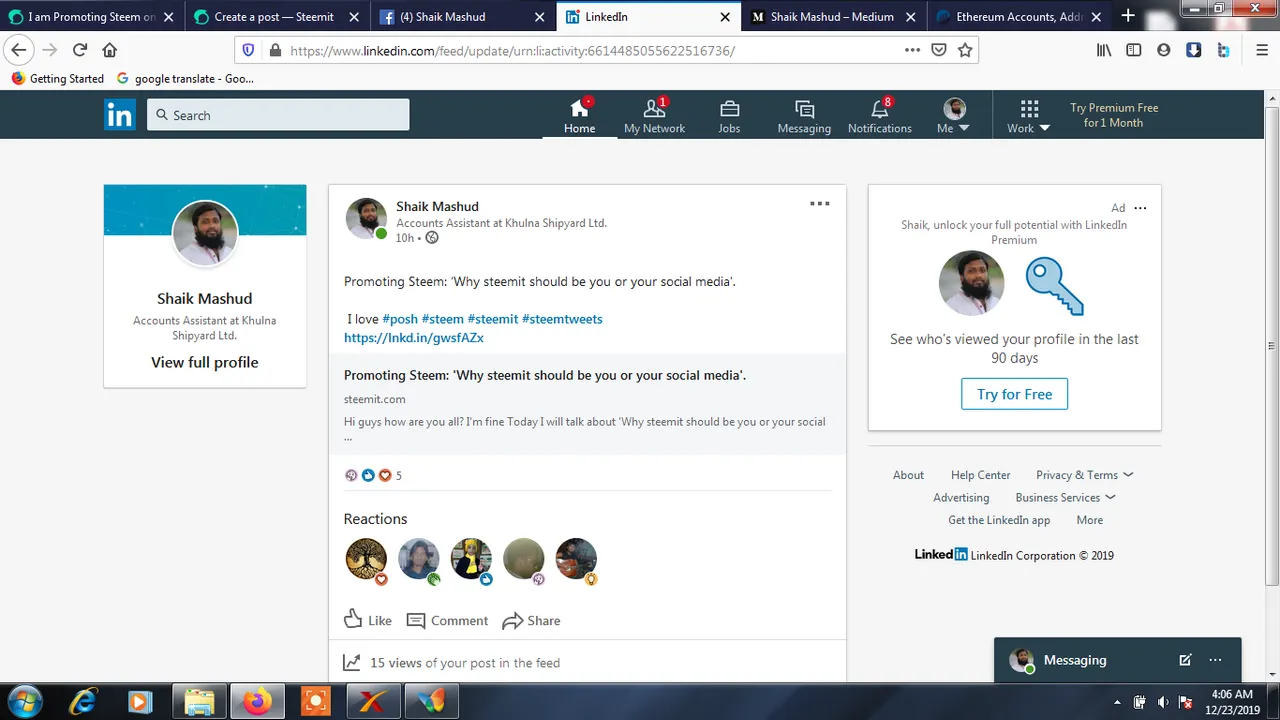Open Windows Start button
1280x720 pixels.
pos(24,702)
